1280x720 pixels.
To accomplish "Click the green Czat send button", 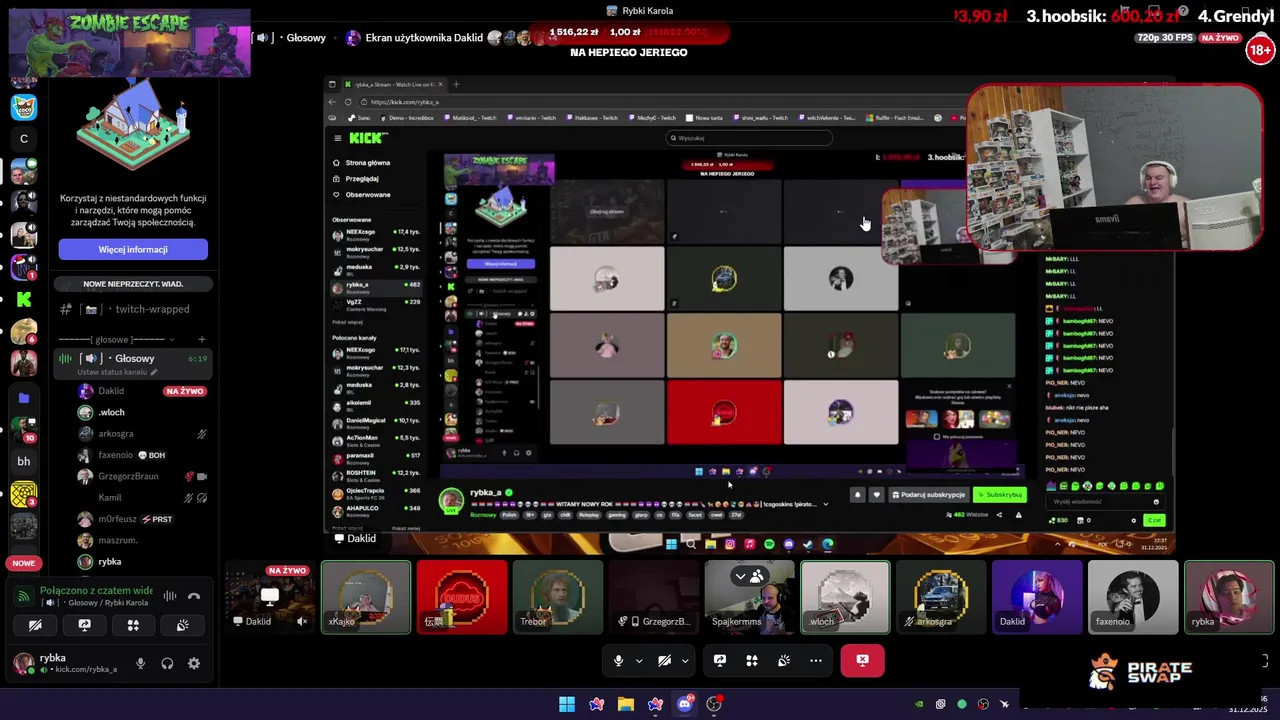I will point(1154,520).
